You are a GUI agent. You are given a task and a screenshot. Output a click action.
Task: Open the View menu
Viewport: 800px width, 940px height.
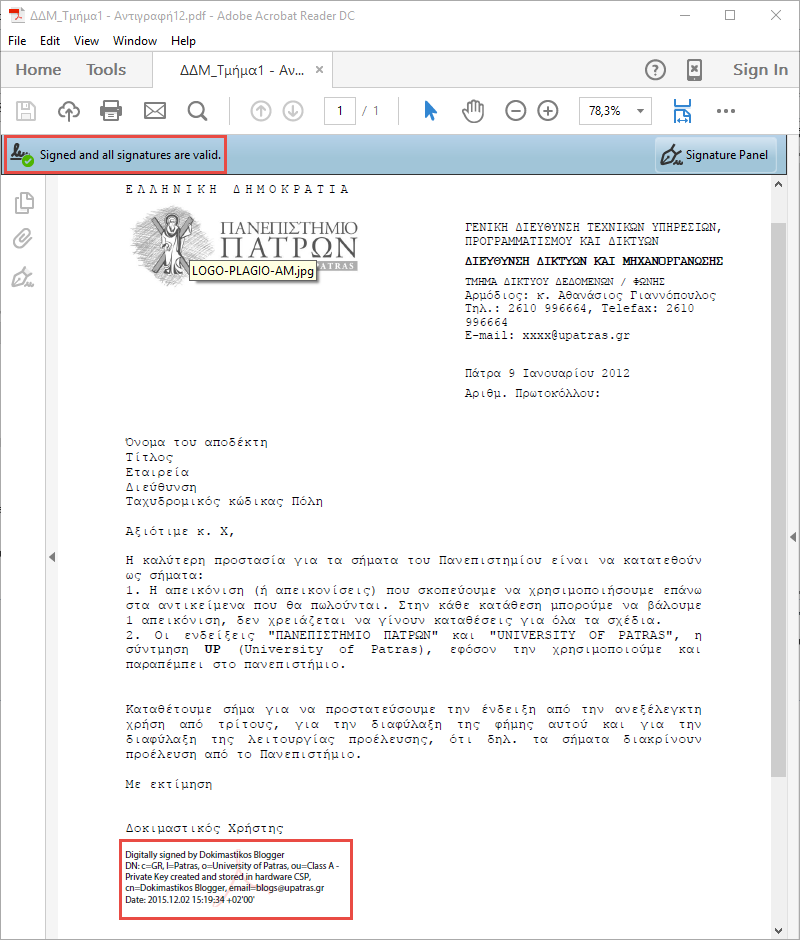(x=86, y=41)
